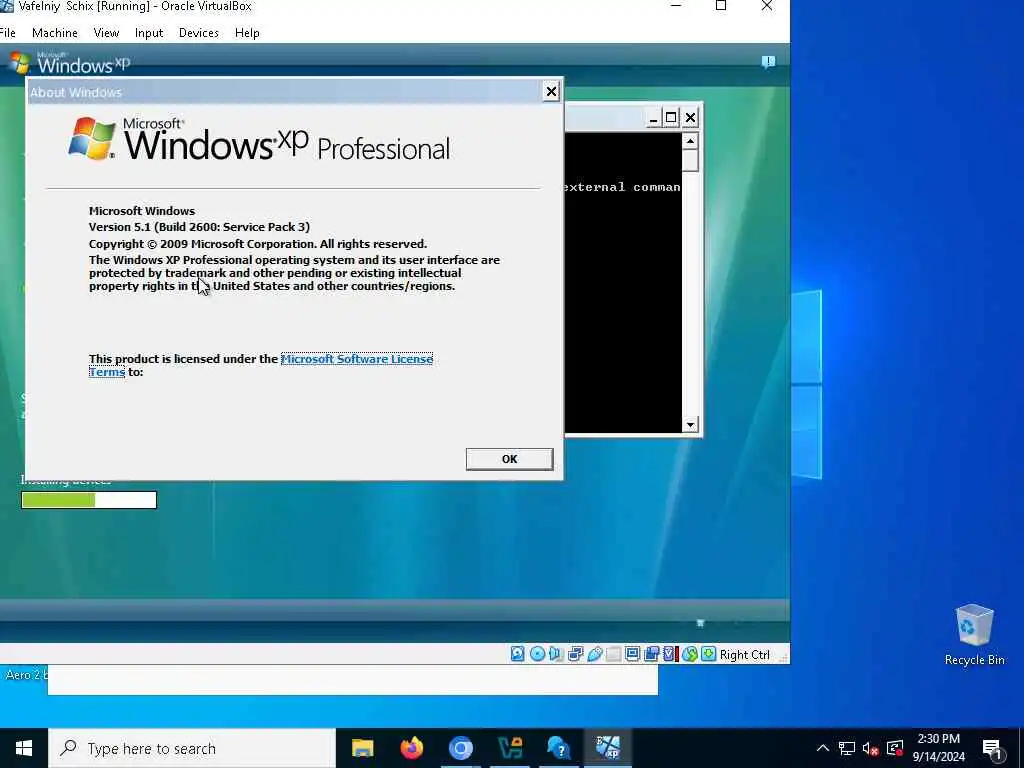Screen dimensions: 1024x768
Task: Click the CPU virtualization status icon
Action: 670,654
